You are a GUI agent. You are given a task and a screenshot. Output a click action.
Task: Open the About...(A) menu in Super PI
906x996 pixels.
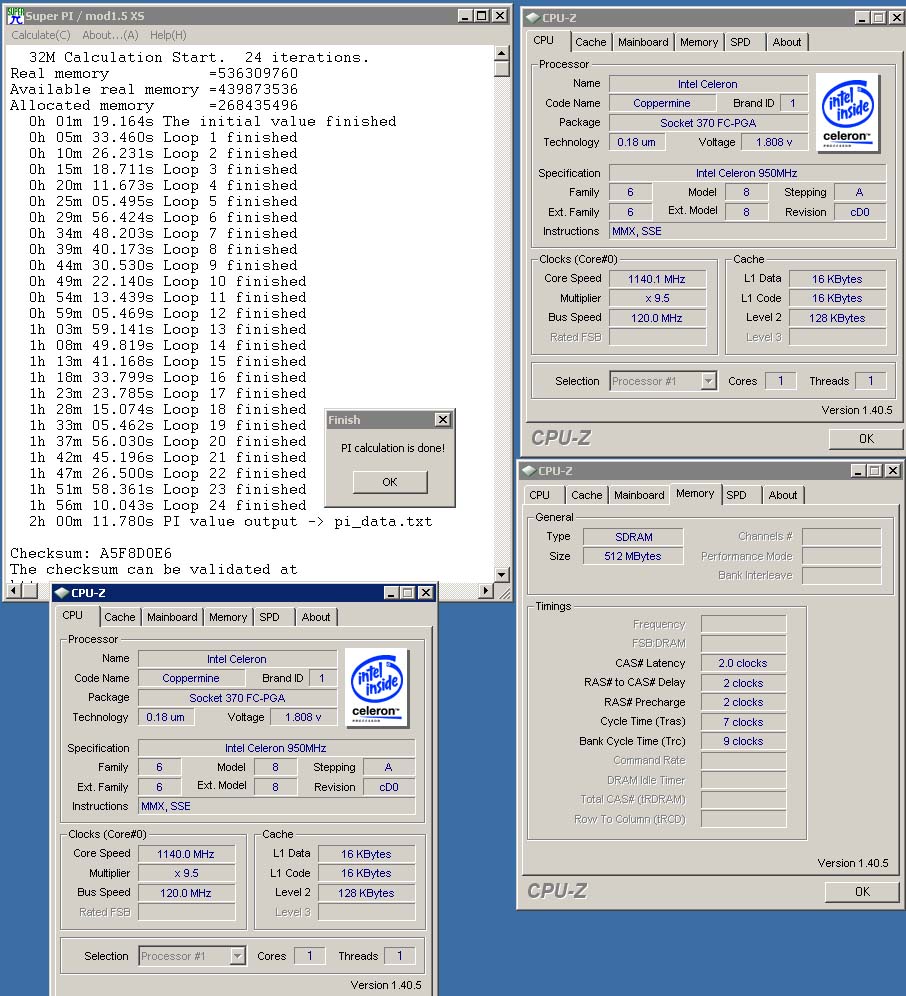pyautogui.click(x=110, y=35)
